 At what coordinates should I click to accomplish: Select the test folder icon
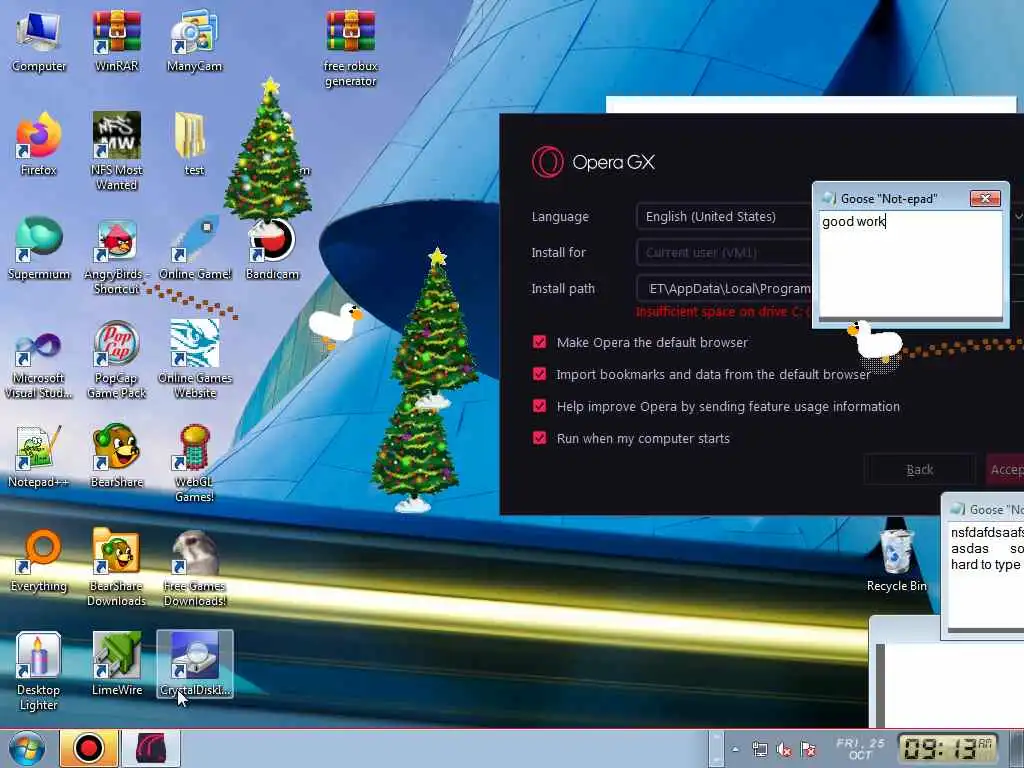click(194, 145)
